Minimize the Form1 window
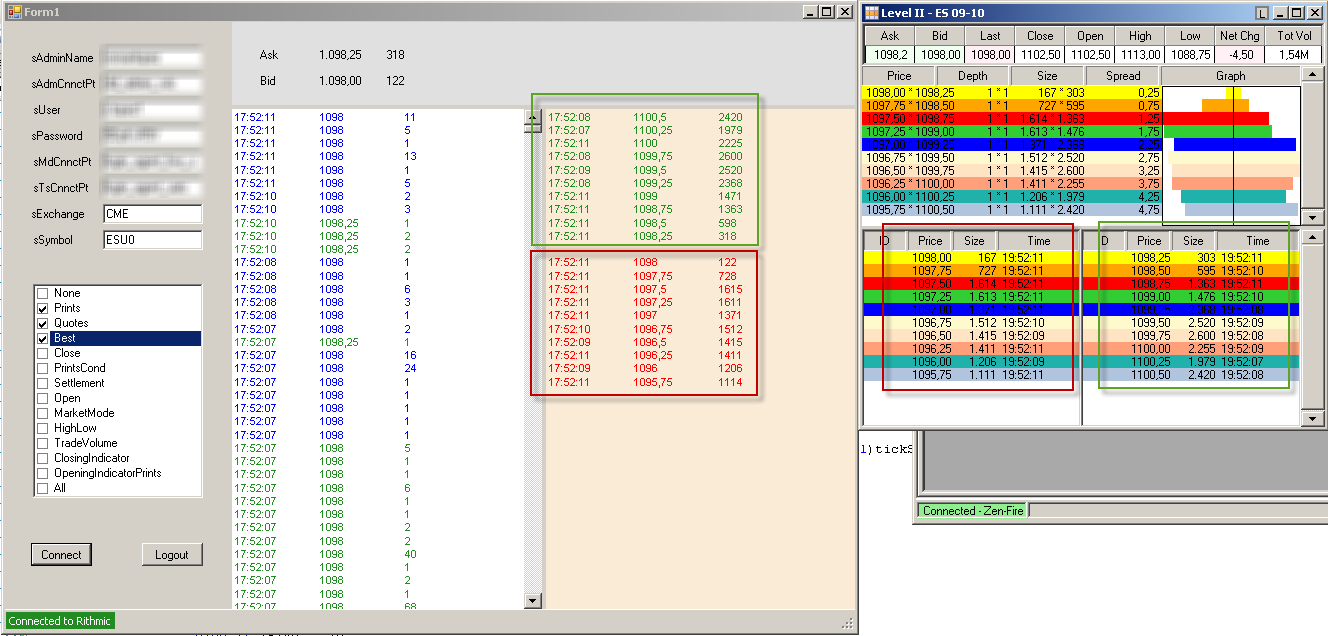Image resolution: width=1328 pixels, height=636 pixels. tap(810, 11)
